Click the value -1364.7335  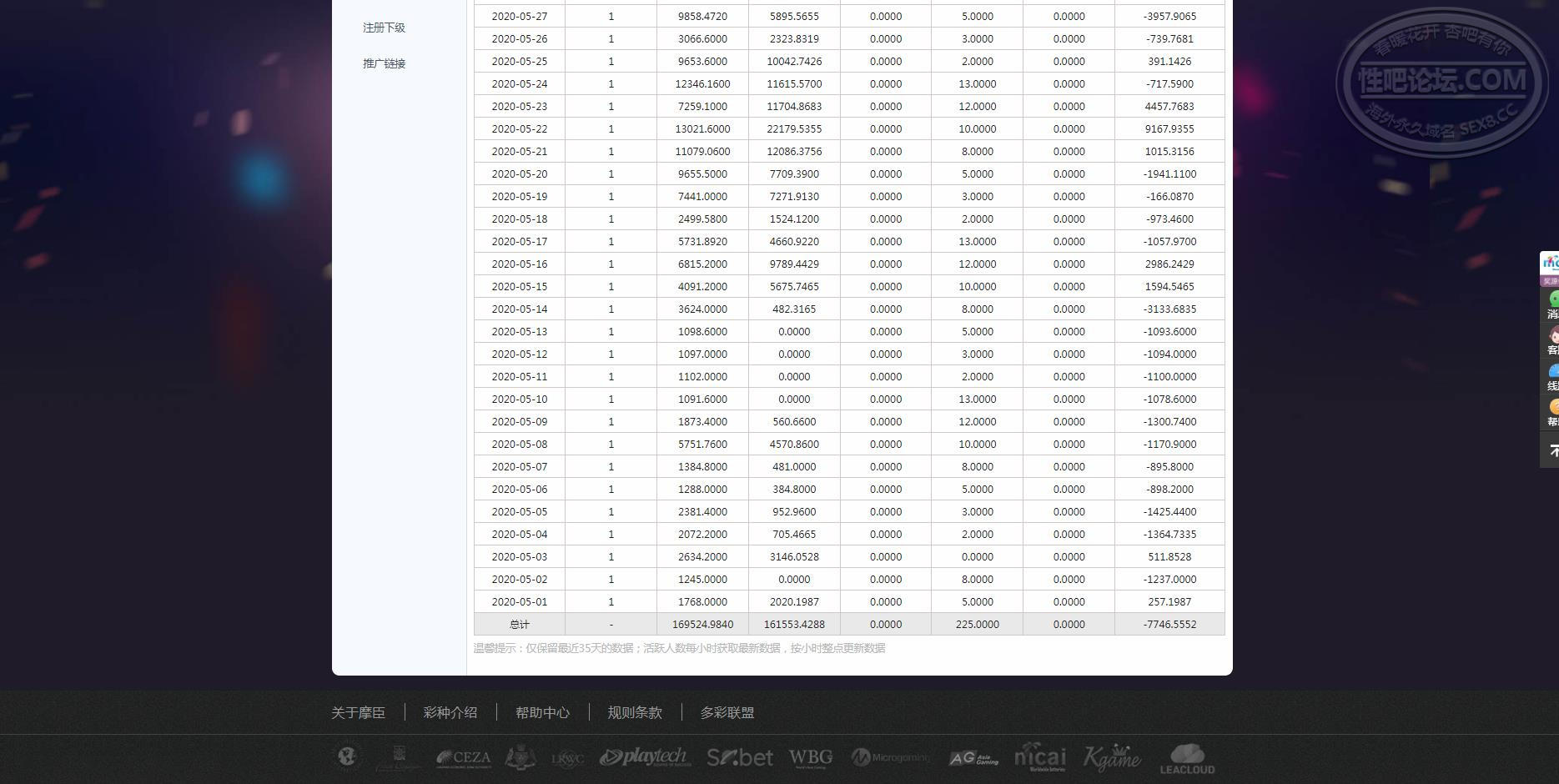pos(1169,534)
